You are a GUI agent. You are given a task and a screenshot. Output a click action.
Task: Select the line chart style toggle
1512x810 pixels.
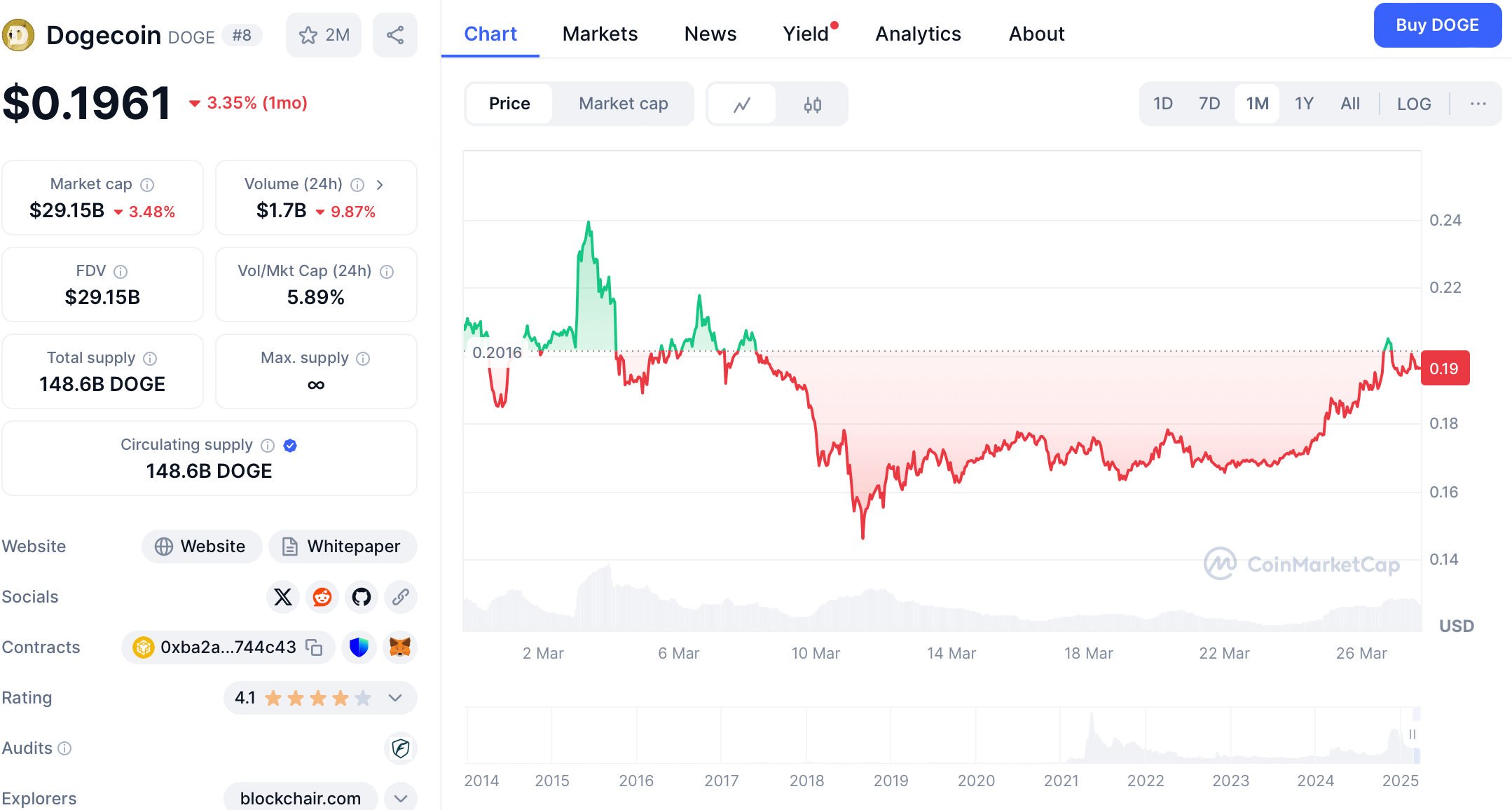(741, 104)
